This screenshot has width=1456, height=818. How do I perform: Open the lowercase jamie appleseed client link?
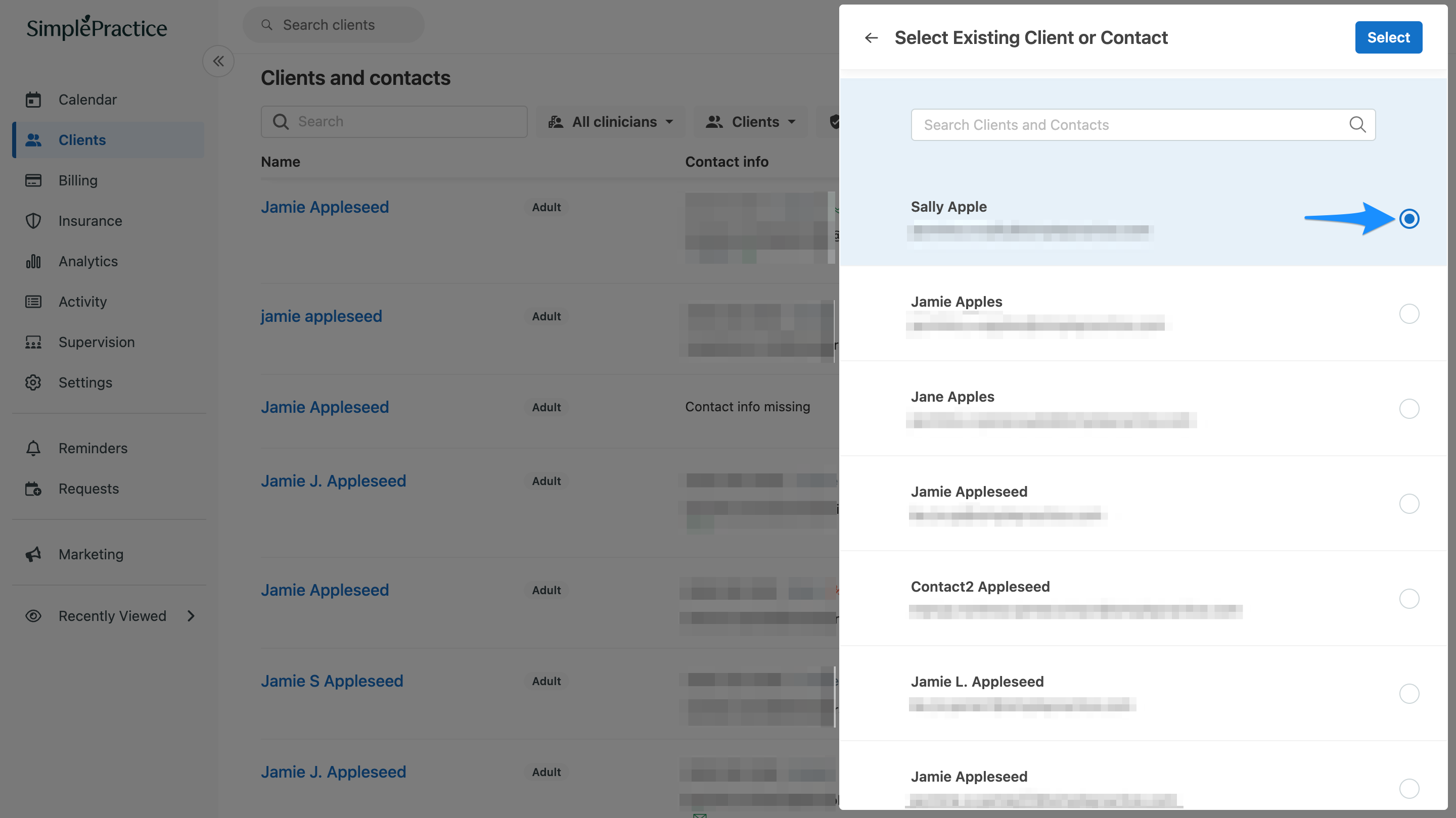pos(322,316)
